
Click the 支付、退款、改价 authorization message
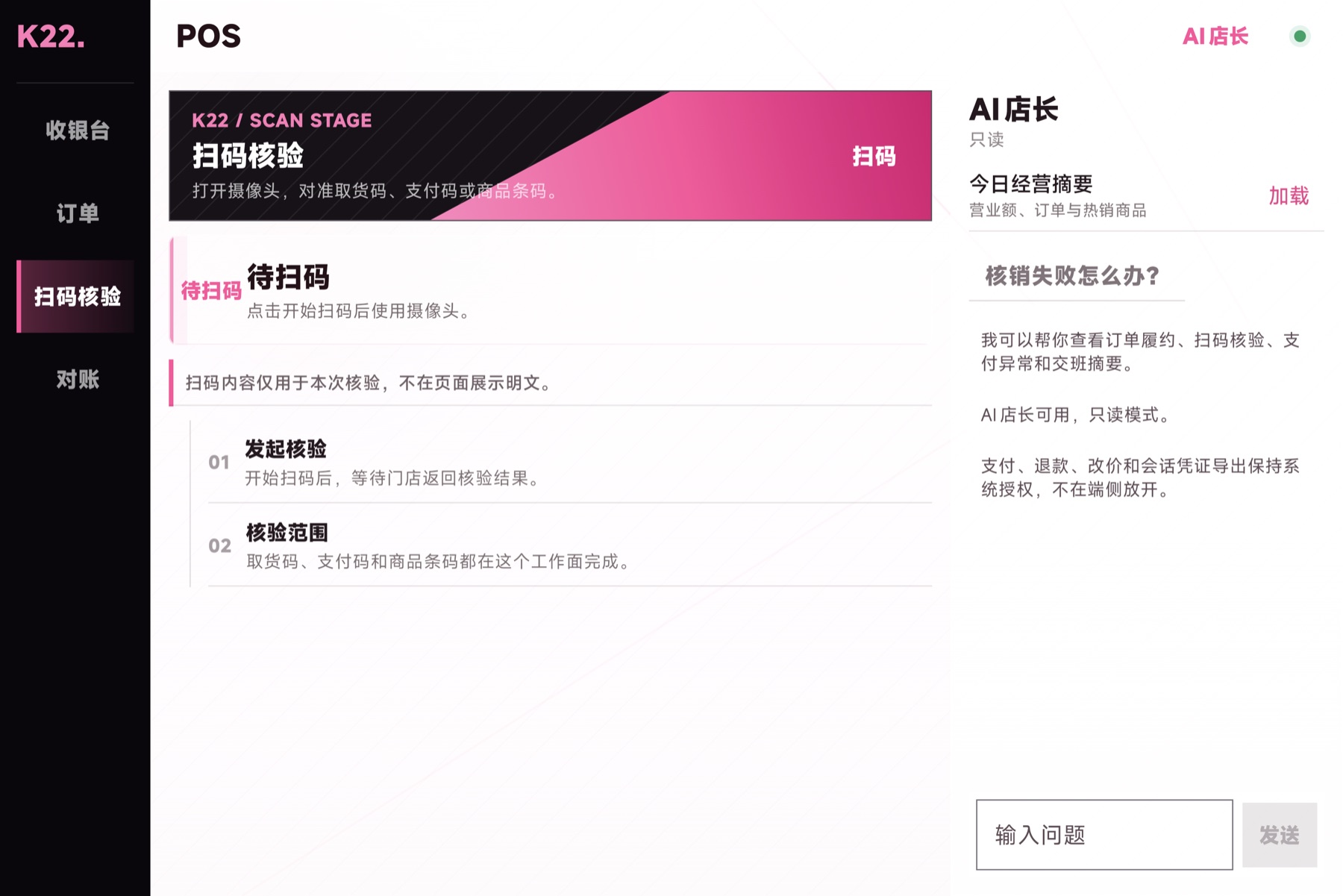tap(1140, 477)
